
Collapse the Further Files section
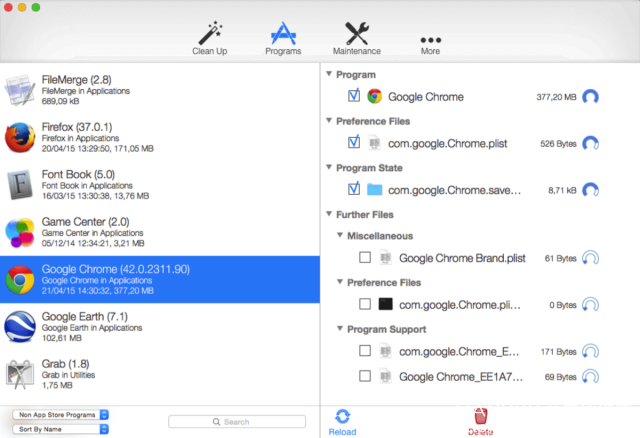click(329, 213)
